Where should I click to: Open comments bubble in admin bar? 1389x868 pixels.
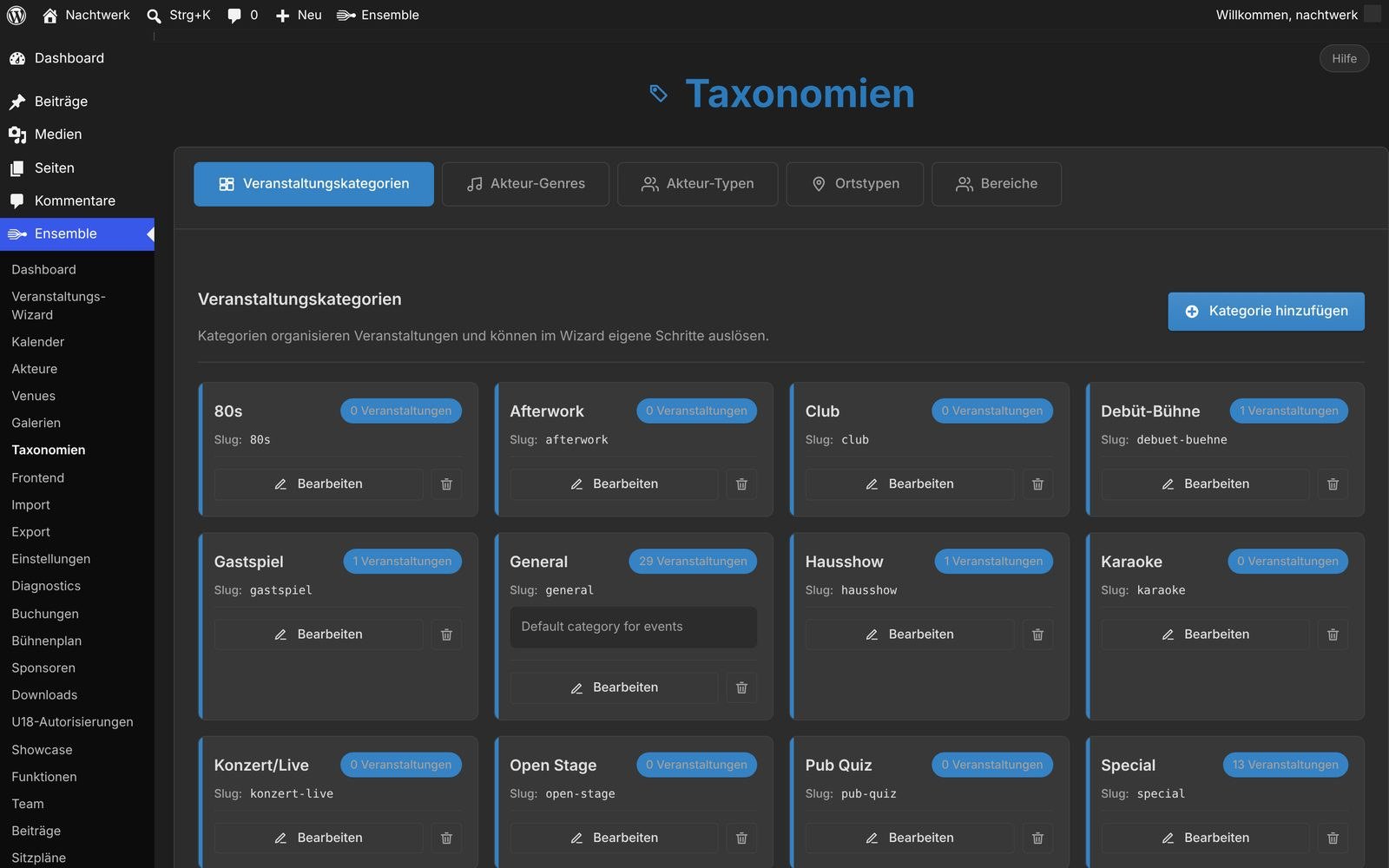(x=242, y=15)
